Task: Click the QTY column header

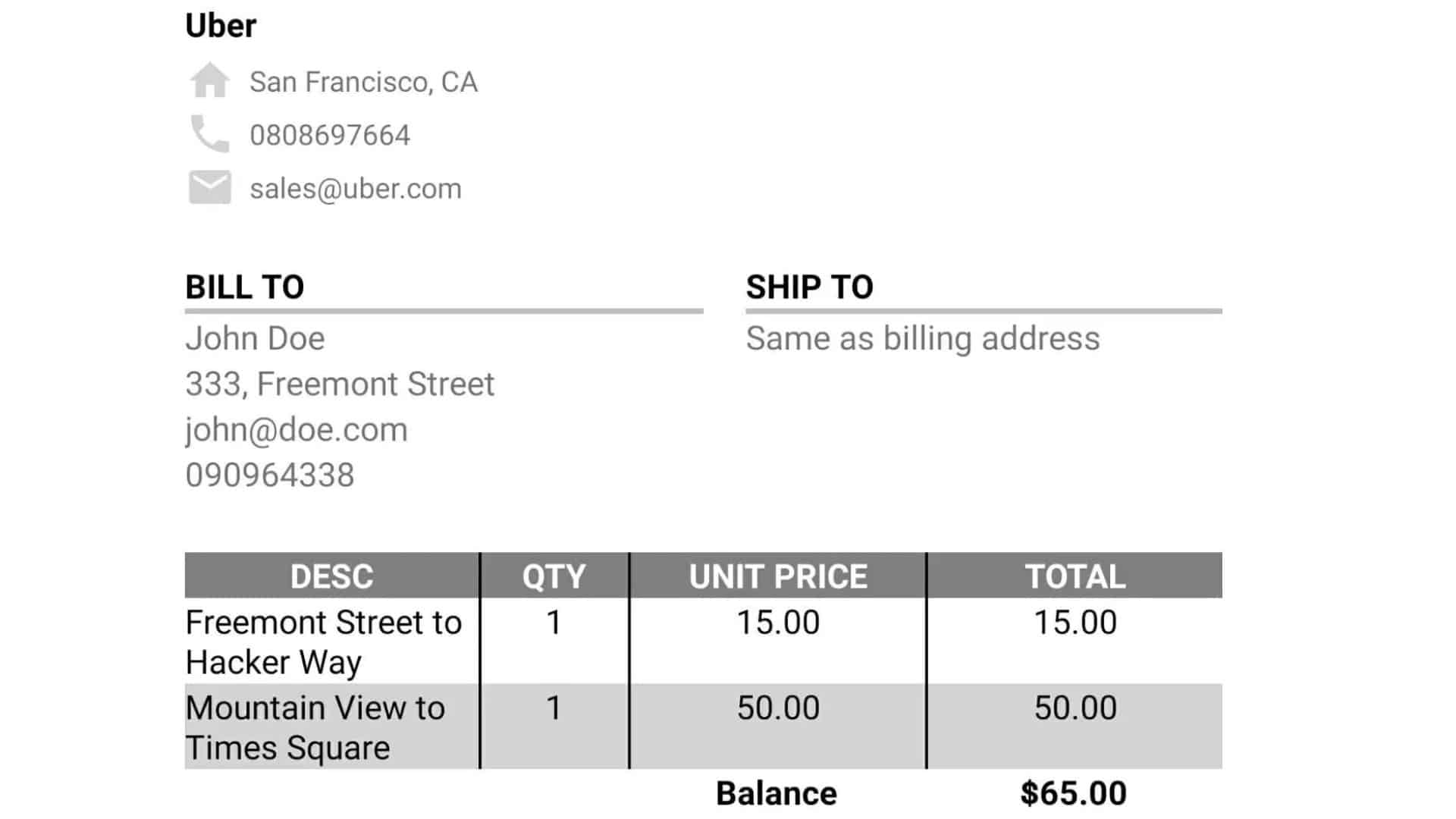Action: [554, 576]
